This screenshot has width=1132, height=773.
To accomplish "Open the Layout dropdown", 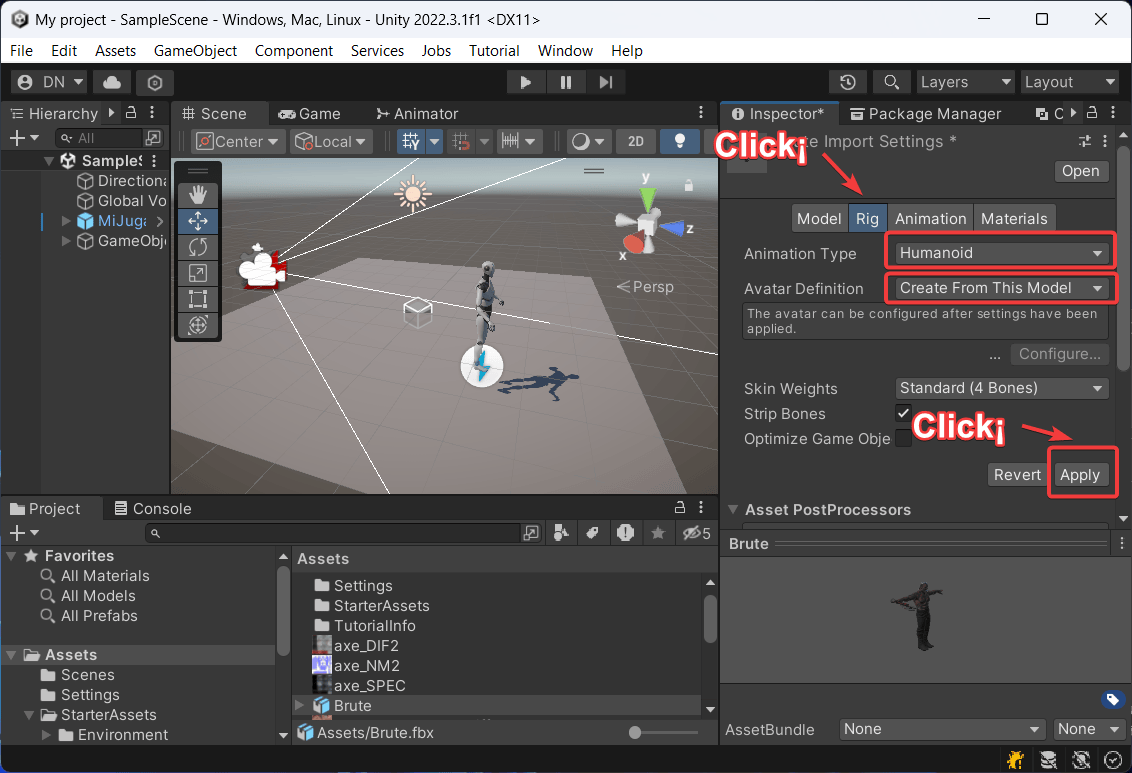I will [x=1070, y=82].
